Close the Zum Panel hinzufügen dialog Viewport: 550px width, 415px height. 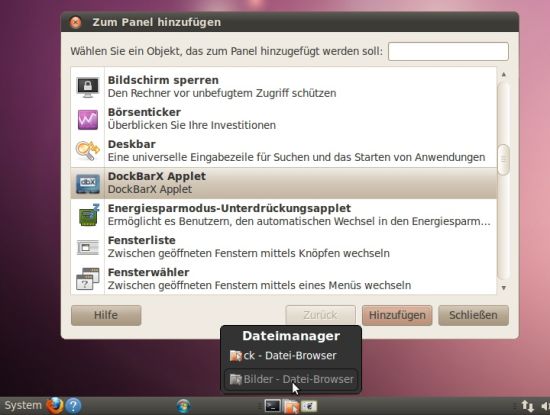75,22
